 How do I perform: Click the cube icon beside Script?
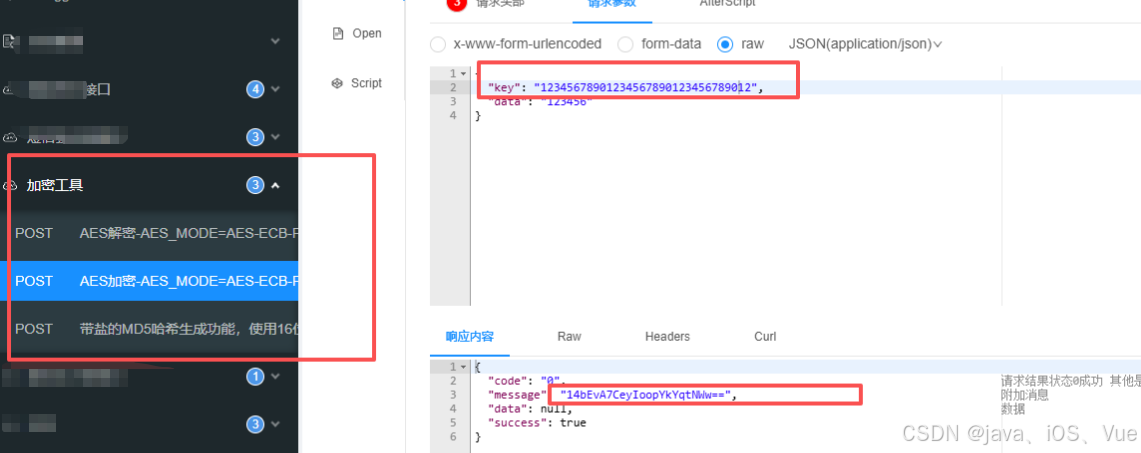tap(337, 83)
